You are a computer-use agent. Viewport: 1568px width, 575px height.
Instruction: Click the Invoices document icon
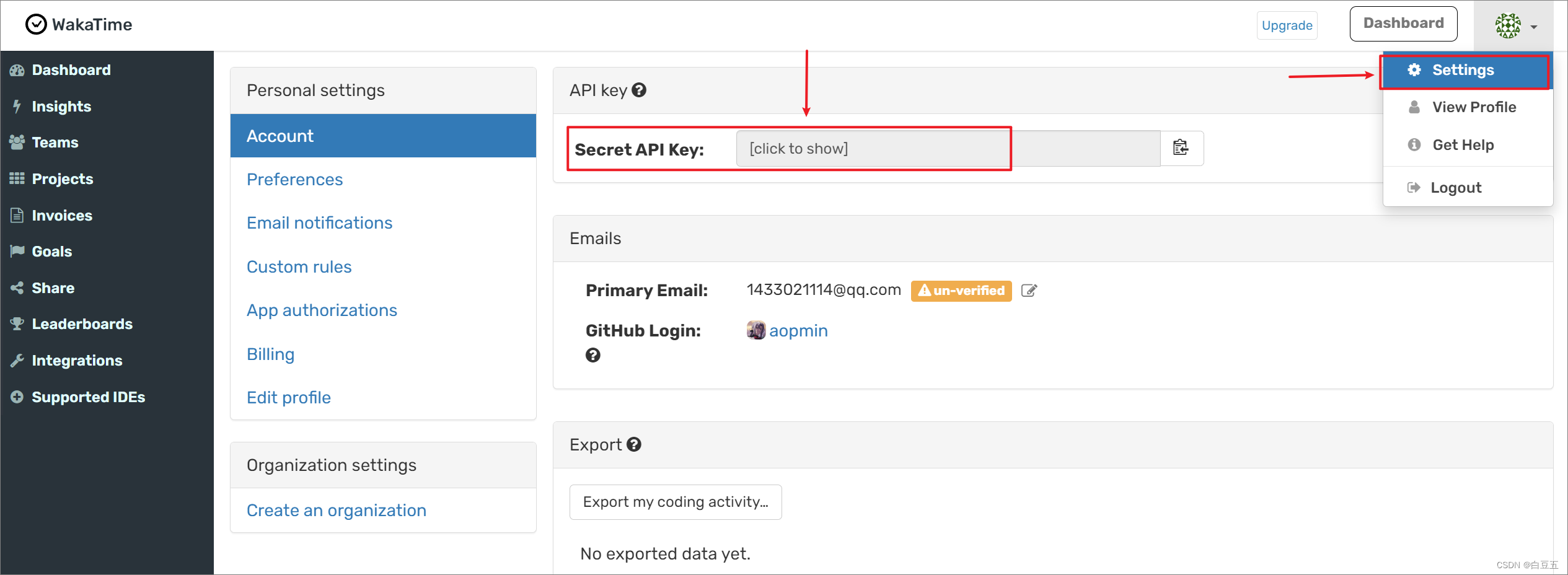17,215
